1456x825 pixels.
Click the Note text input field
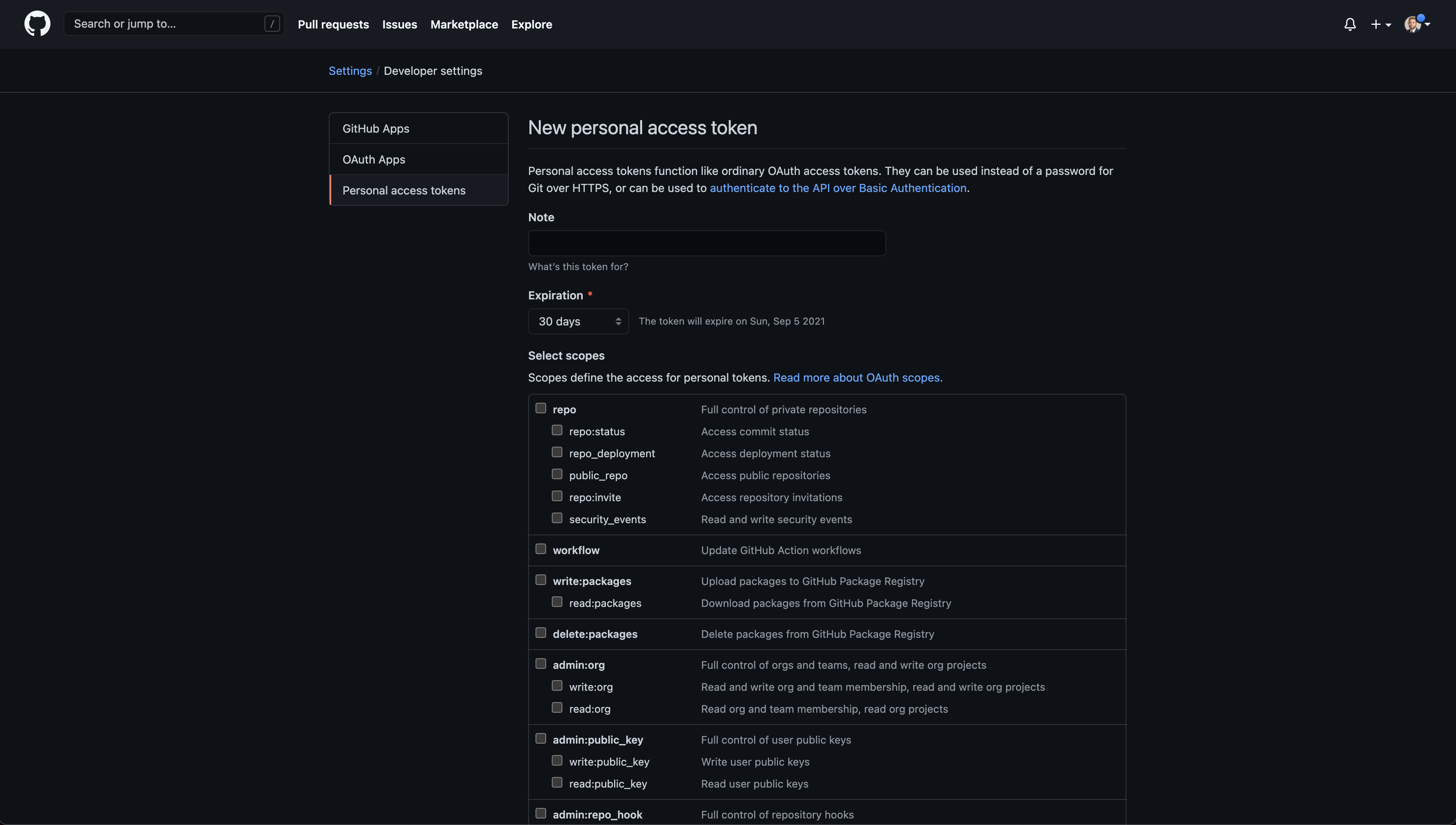coord(707,243)
